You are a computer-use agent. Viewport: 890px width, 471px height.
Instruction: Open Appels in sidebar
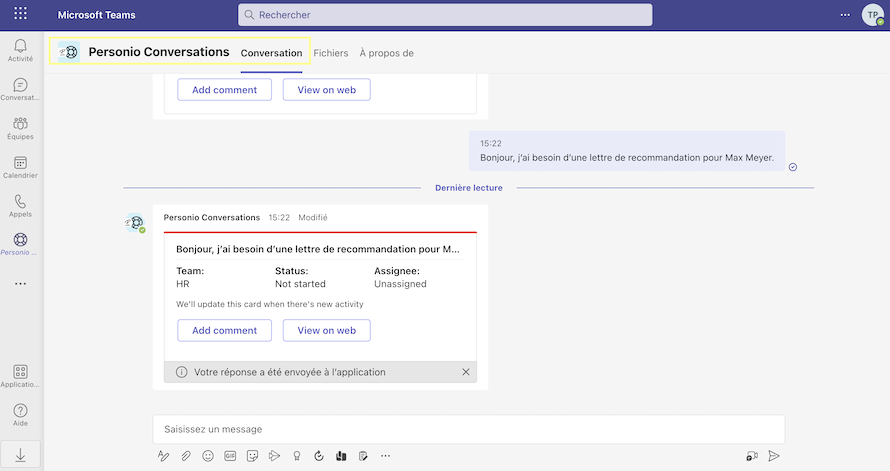[20, 206]
